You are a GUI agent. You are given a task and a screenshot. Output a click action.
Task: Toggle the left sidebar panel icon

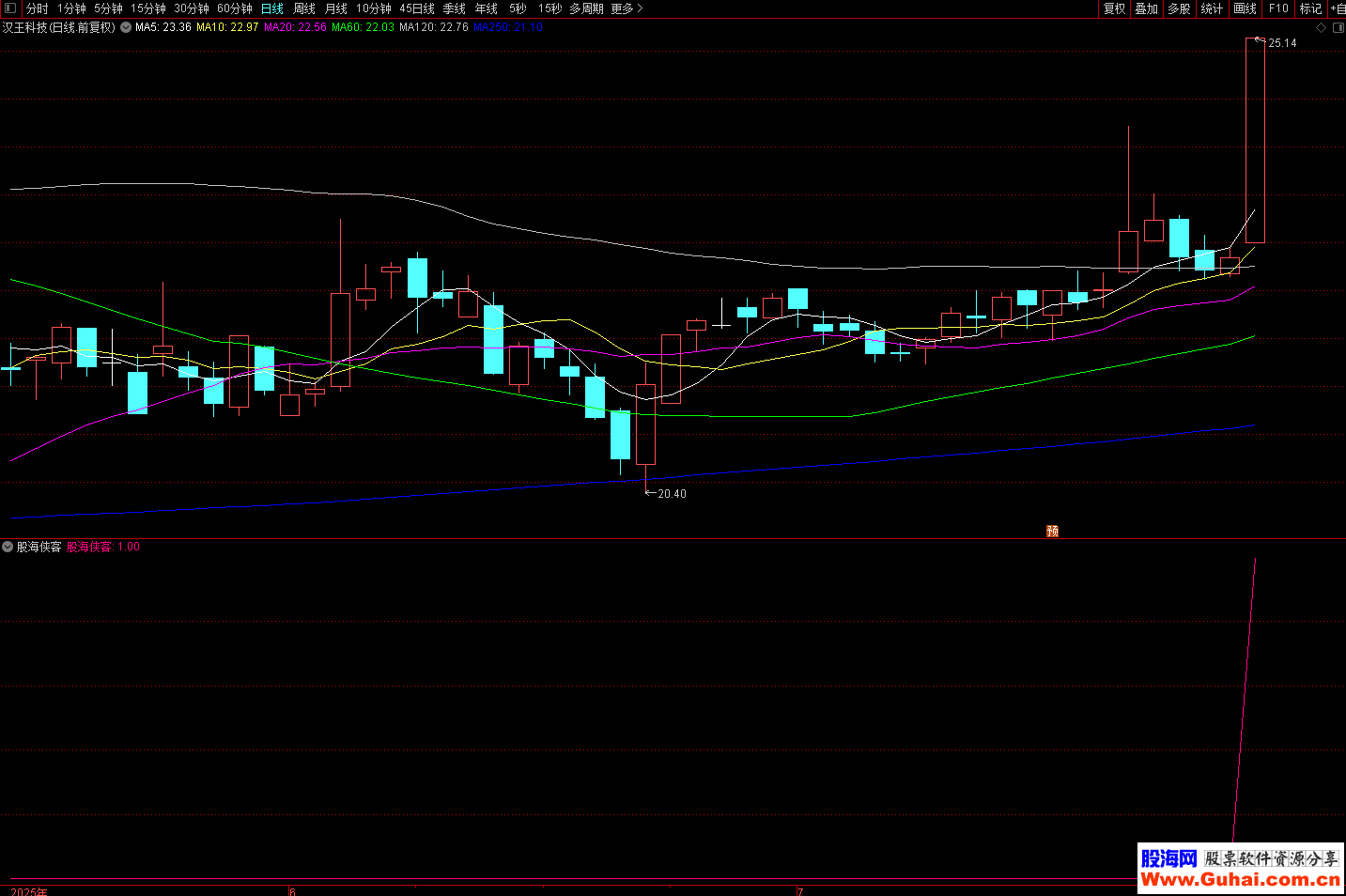tap(10, 8)
